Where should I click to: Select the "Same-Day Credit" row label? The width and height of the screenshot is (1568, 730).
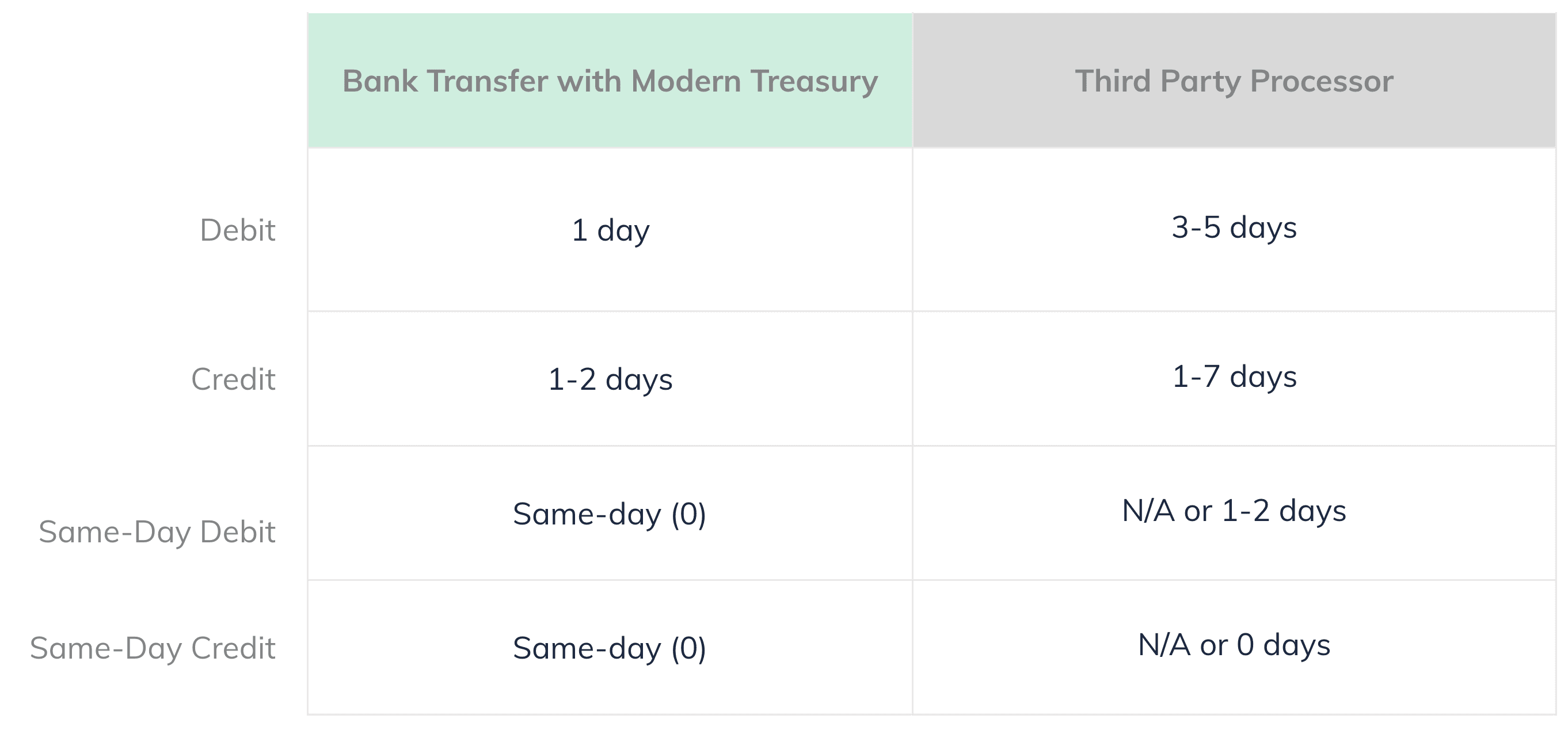click(153, 648)
